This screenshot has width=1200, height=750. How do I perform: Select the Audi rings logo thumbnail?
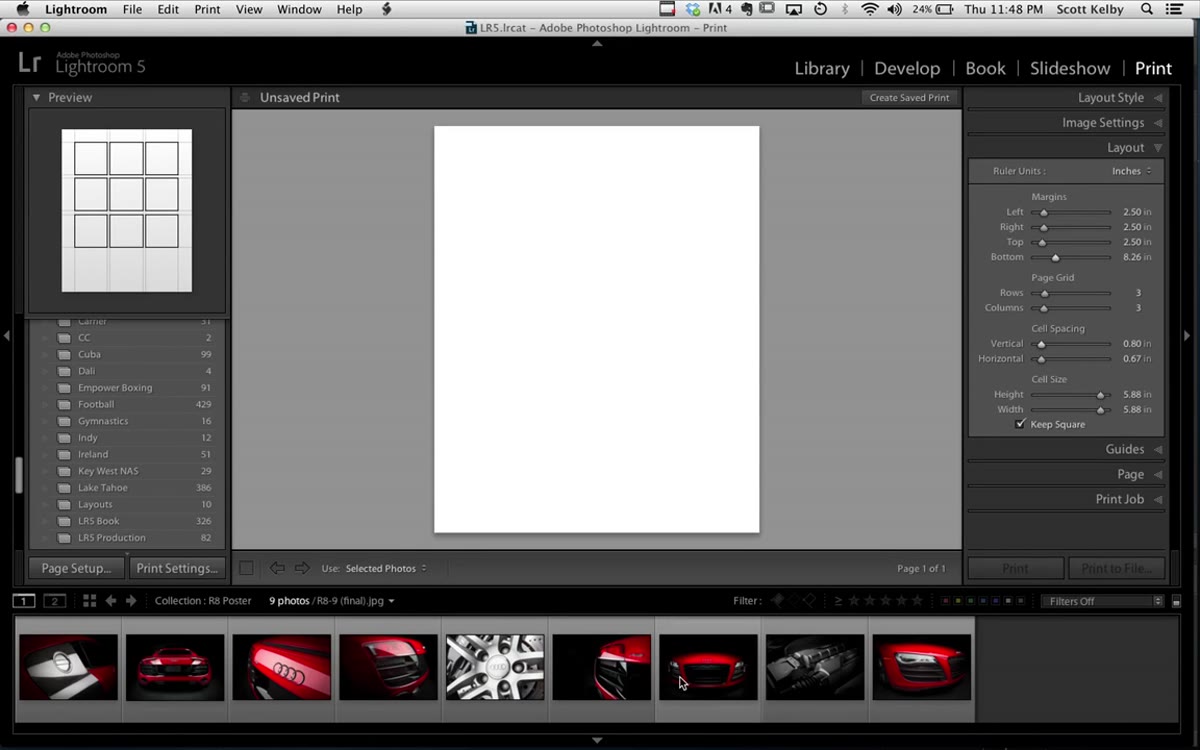click(x=281, y=667)
